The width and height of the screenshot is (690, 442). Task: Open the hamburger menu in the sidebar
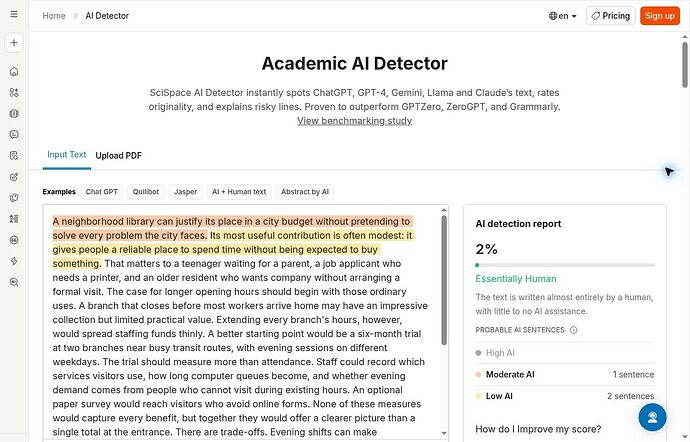[14, 14]
